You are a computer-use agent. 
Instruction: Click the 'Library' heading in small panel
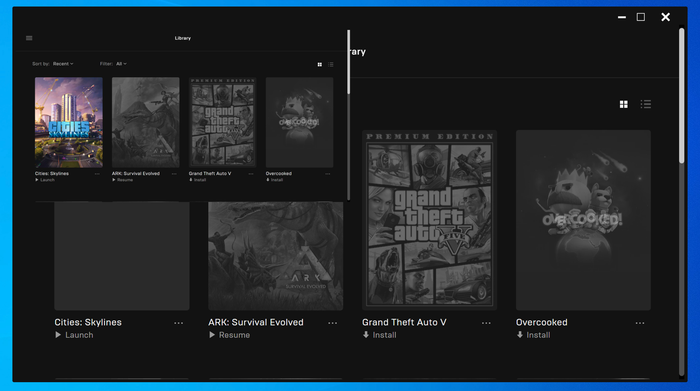pos(183,38)
